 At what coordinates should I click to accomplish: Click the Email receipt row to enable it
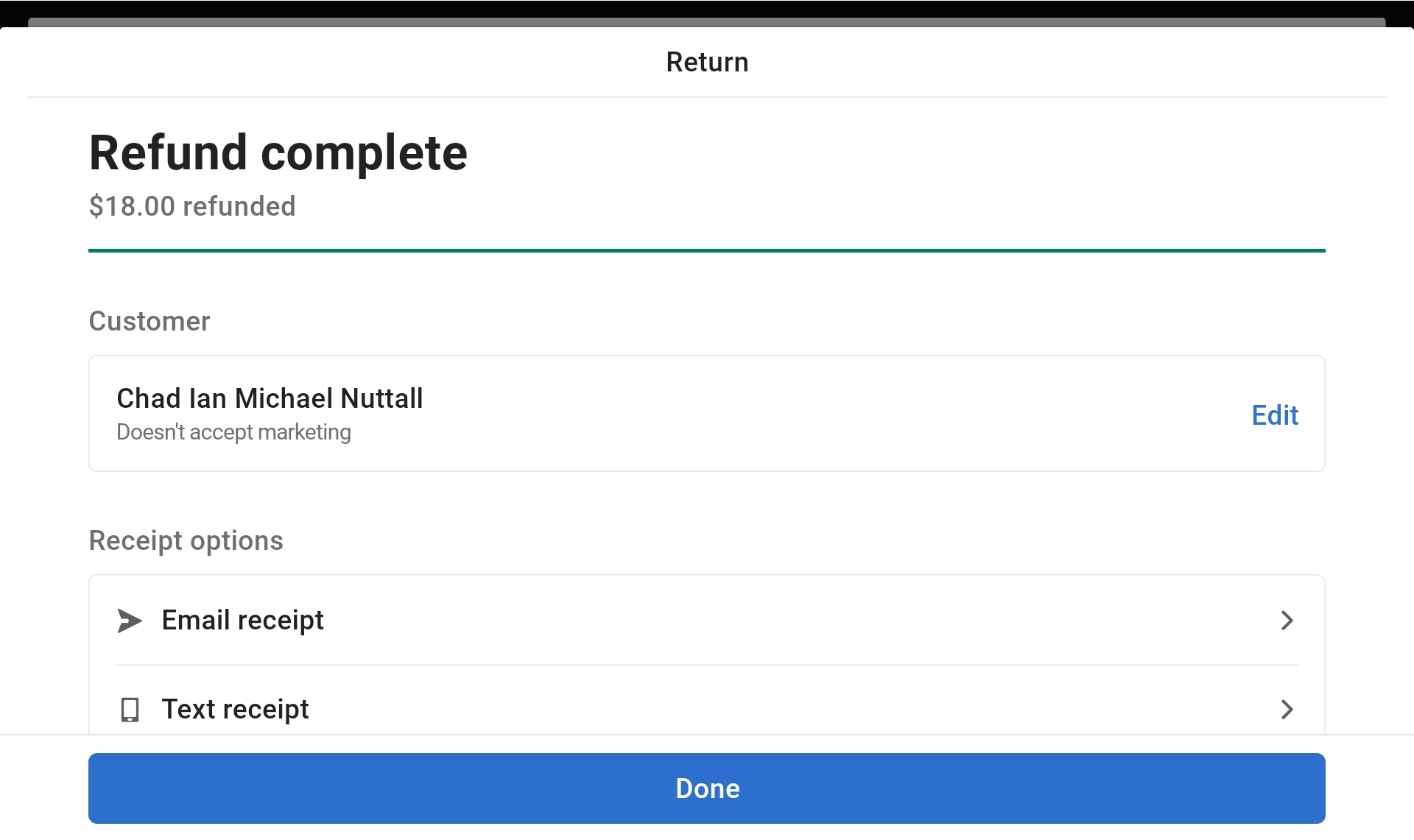tap(663, 621)
